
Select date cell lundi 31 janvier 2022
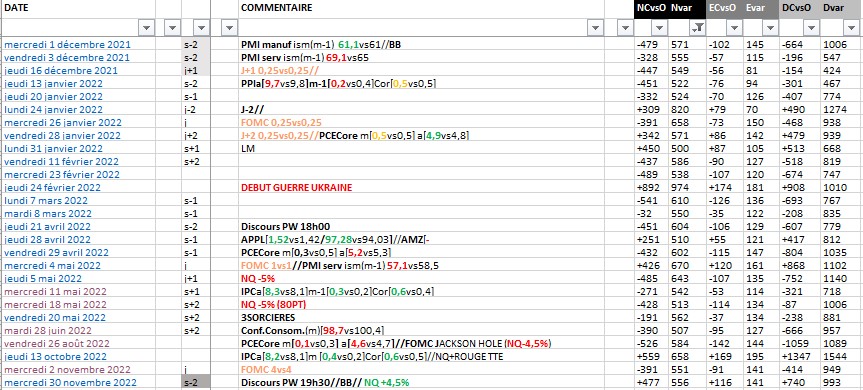(x=78, y=149)
